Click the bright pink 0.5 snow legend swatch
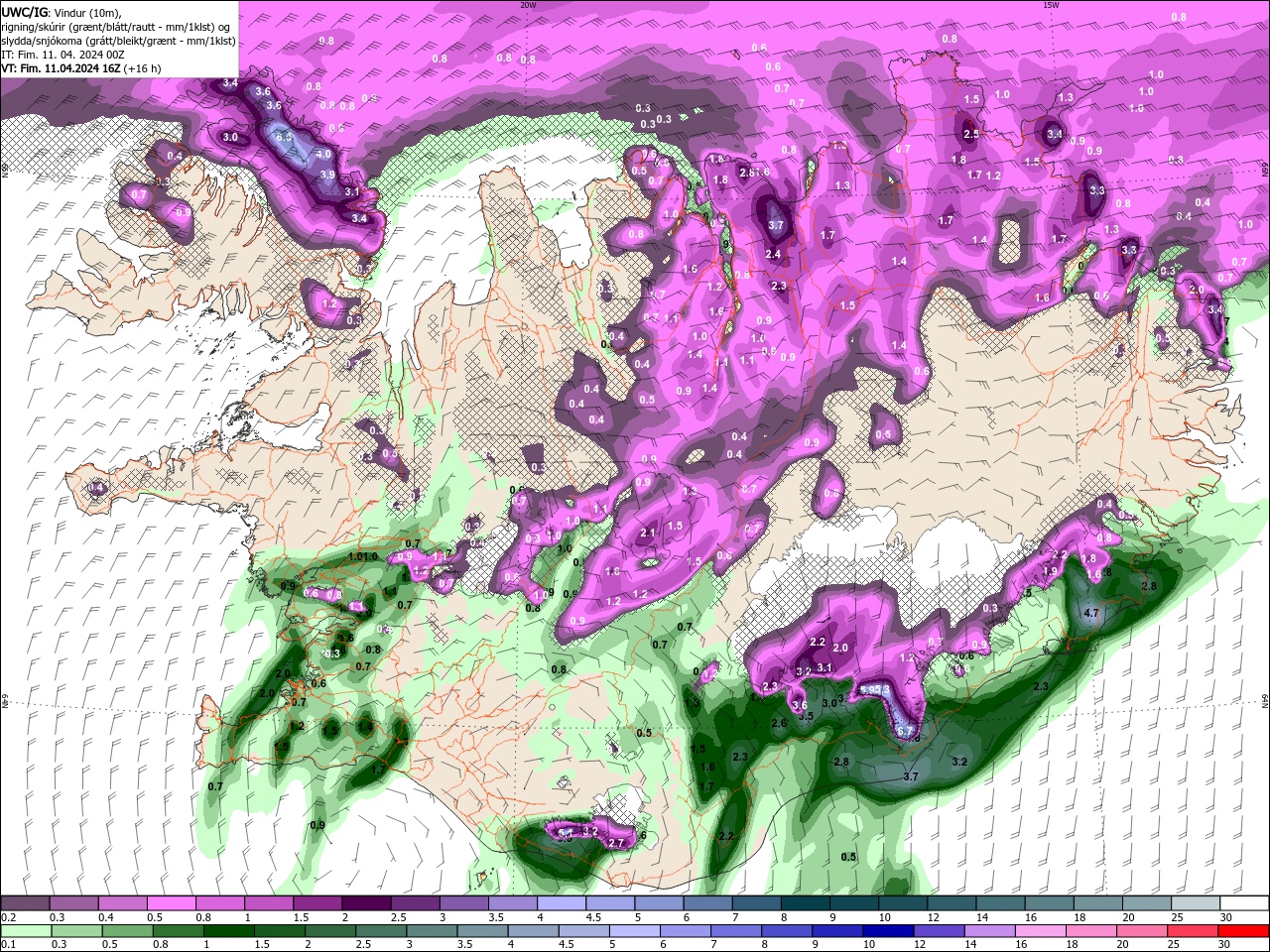This screenshot has width=1270, height=952. [x=171, y=903]
